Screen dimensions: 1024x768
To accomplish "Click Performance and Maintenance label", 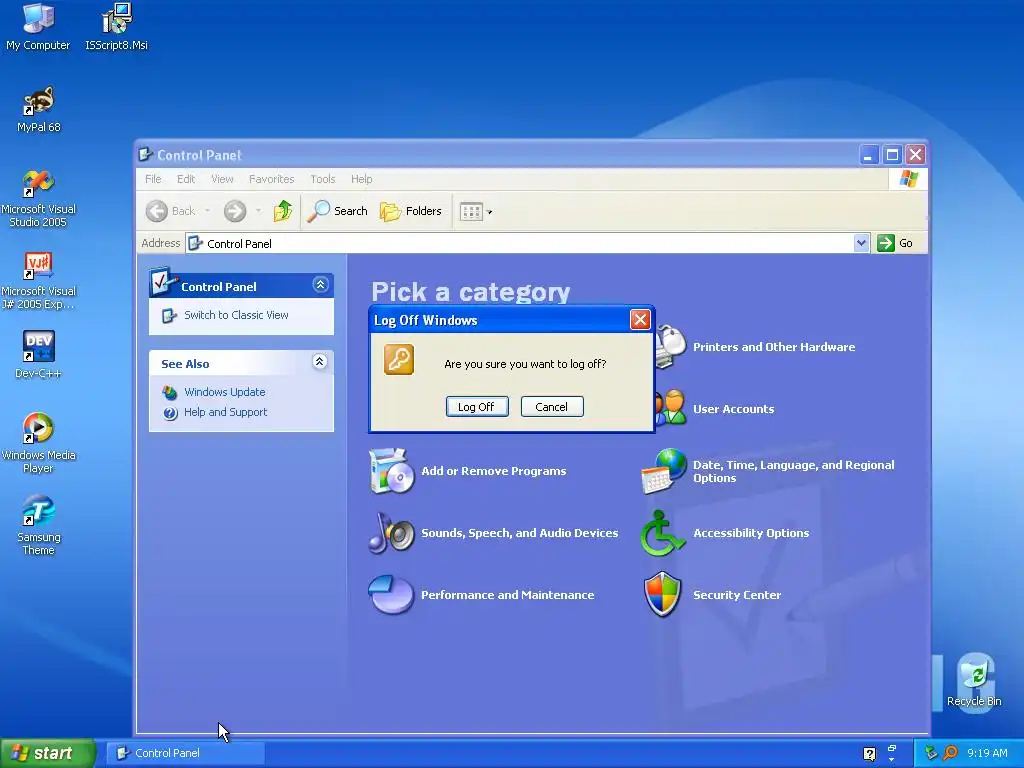I will (x=507, y=595).
